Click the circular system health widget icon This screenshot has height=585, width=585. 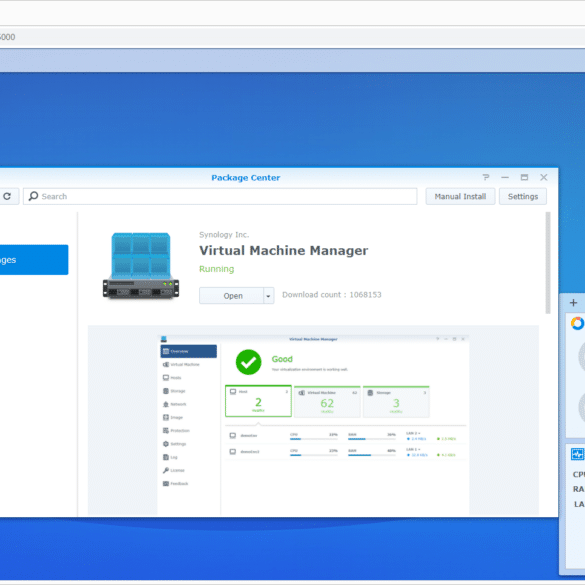577,323
